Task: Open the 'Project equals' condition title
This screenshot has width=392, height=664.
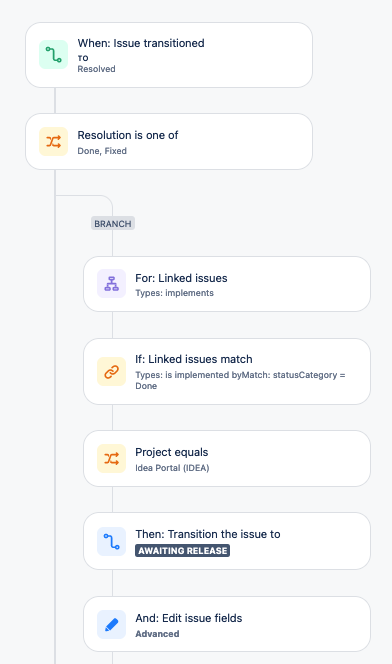Action: click(172, 452)
